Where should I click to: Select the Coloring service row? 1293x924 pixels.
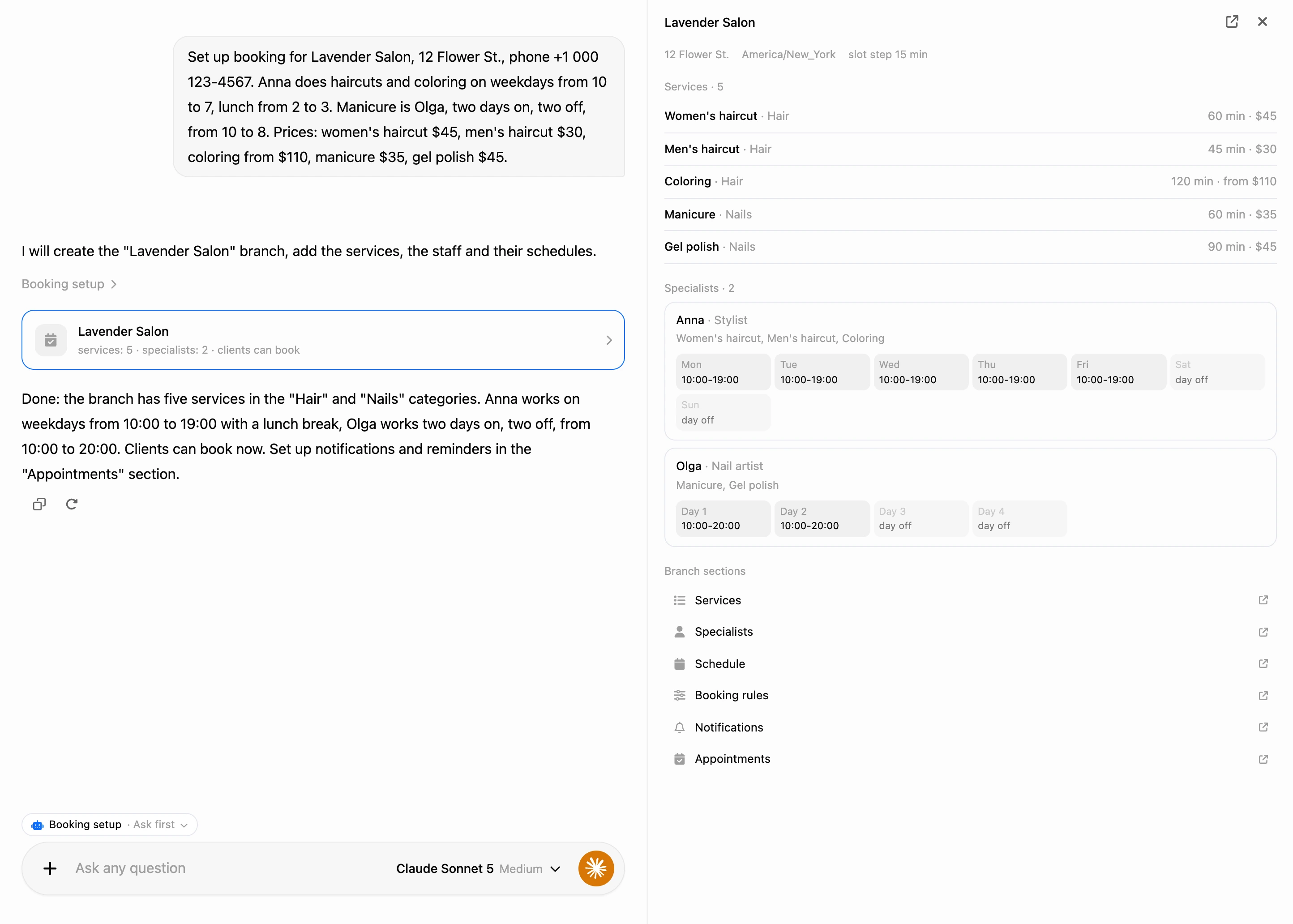click(970, 181)
